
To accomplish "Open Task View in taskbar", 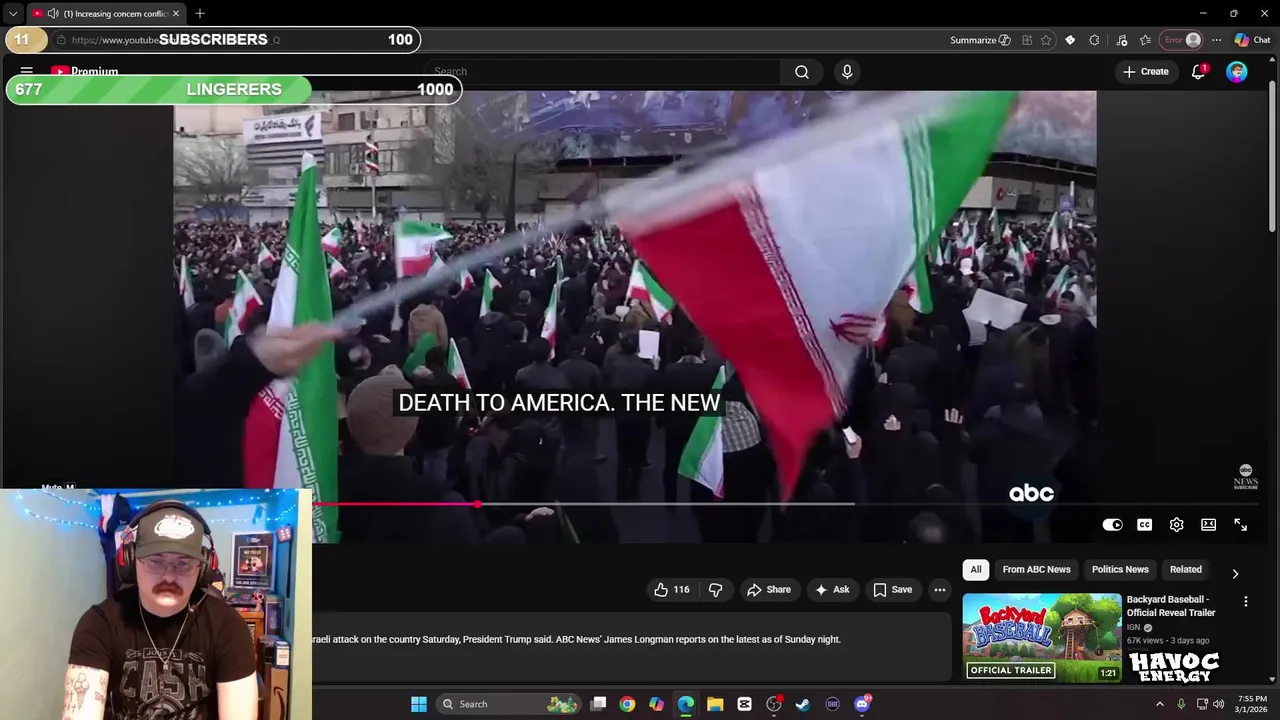I will click(598, 704).
